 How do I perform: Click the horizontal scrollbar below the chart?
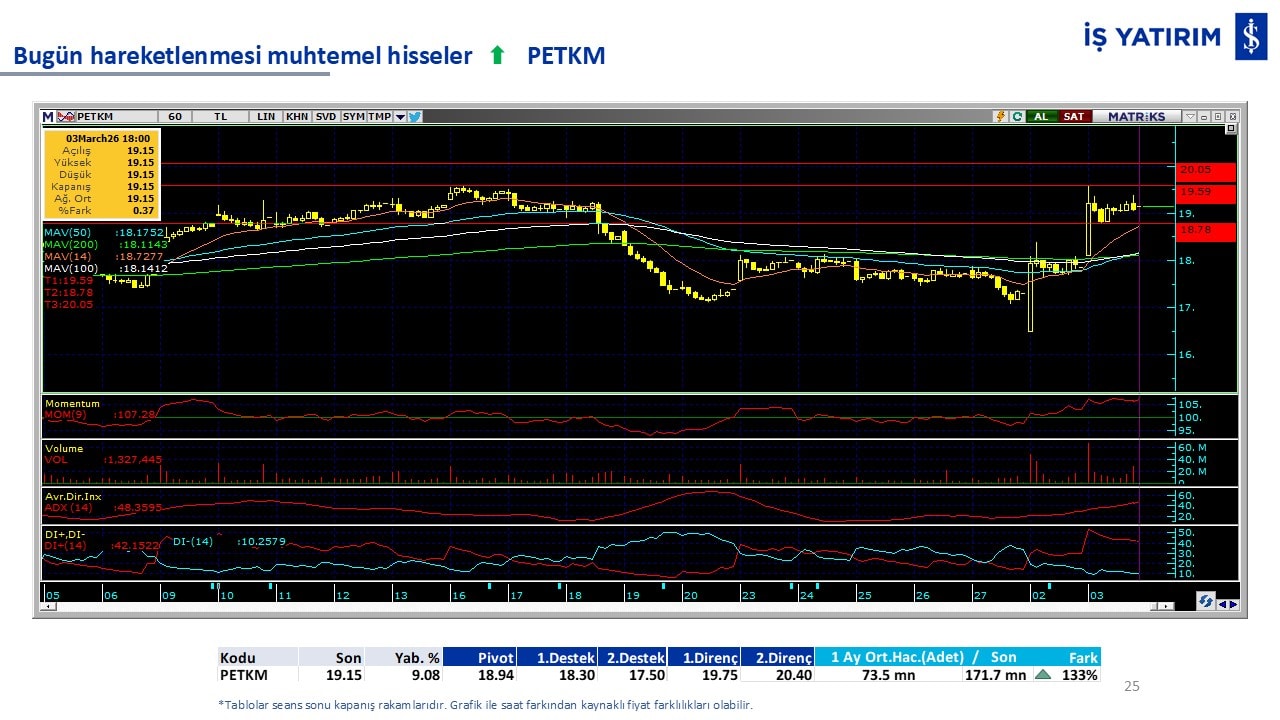[600, 606]
